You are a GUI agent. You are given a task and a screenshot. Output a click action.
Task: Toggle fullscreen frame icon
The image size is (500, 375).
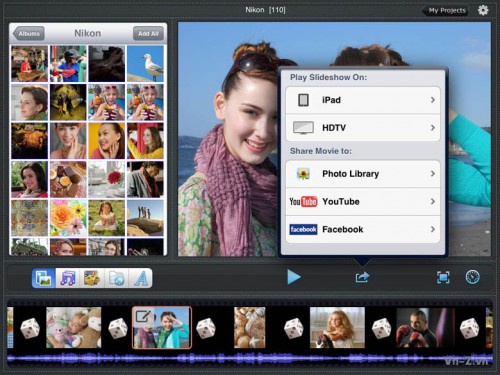443,277
